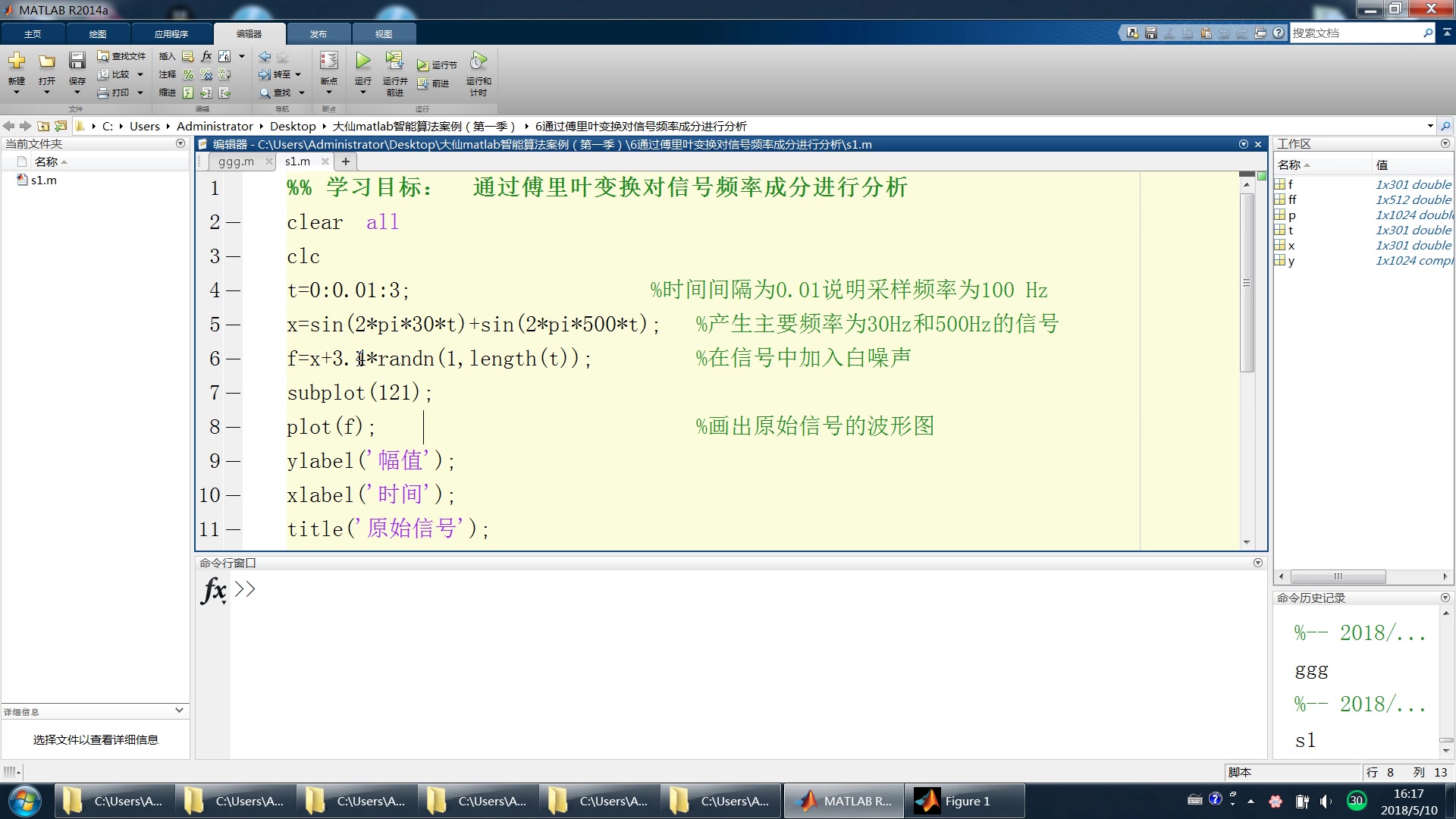Screen dimensions: 1456x819
Task: Click the Run and Advance (运行并前进) icon
Action: click(394, 61)
